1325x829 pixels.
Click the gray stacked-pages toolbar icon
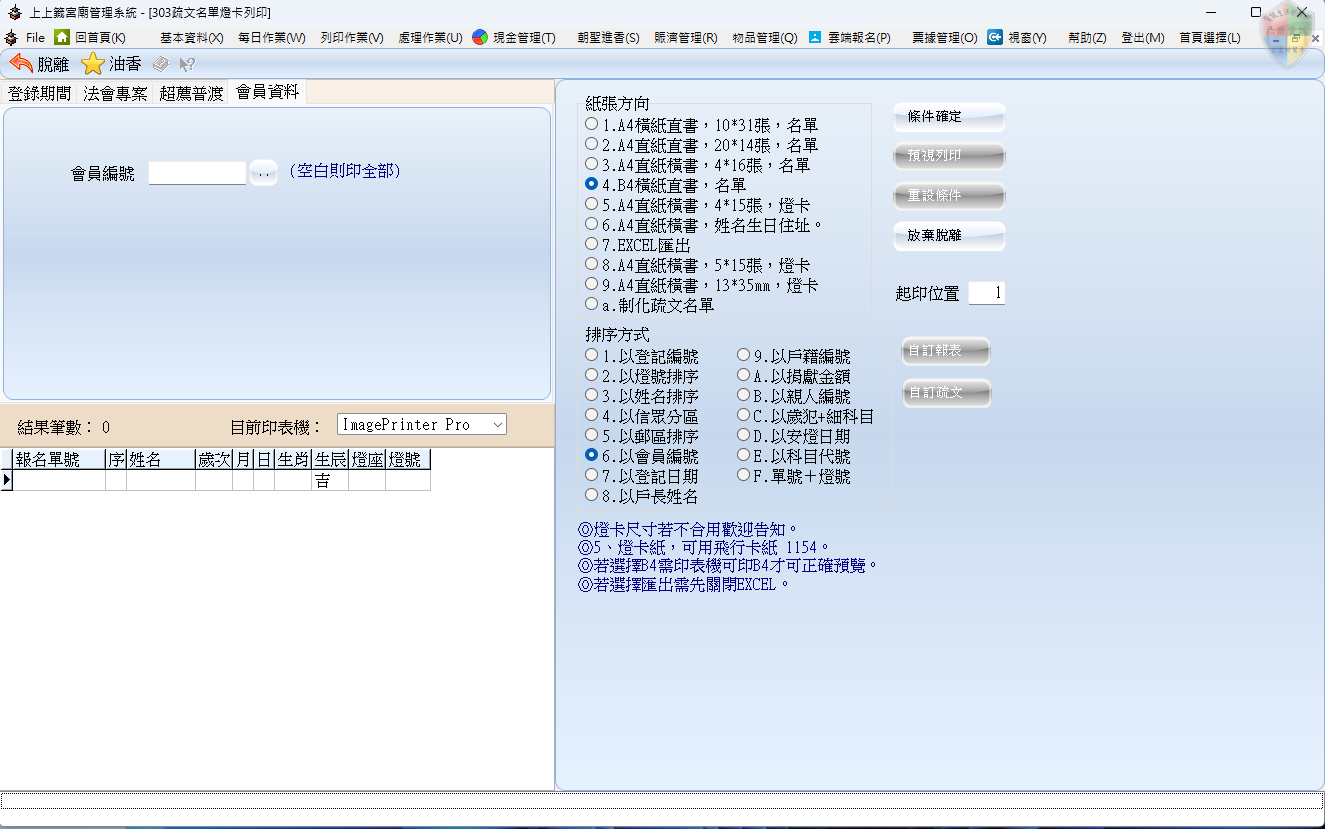tap(160, 64)
